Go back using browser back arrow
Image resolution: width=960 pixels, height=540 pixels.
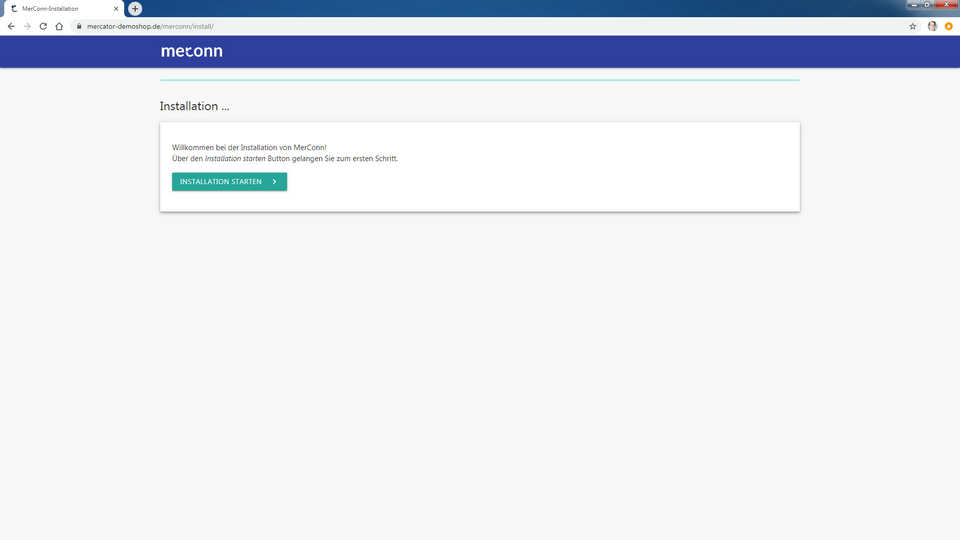tap(11, 26)
